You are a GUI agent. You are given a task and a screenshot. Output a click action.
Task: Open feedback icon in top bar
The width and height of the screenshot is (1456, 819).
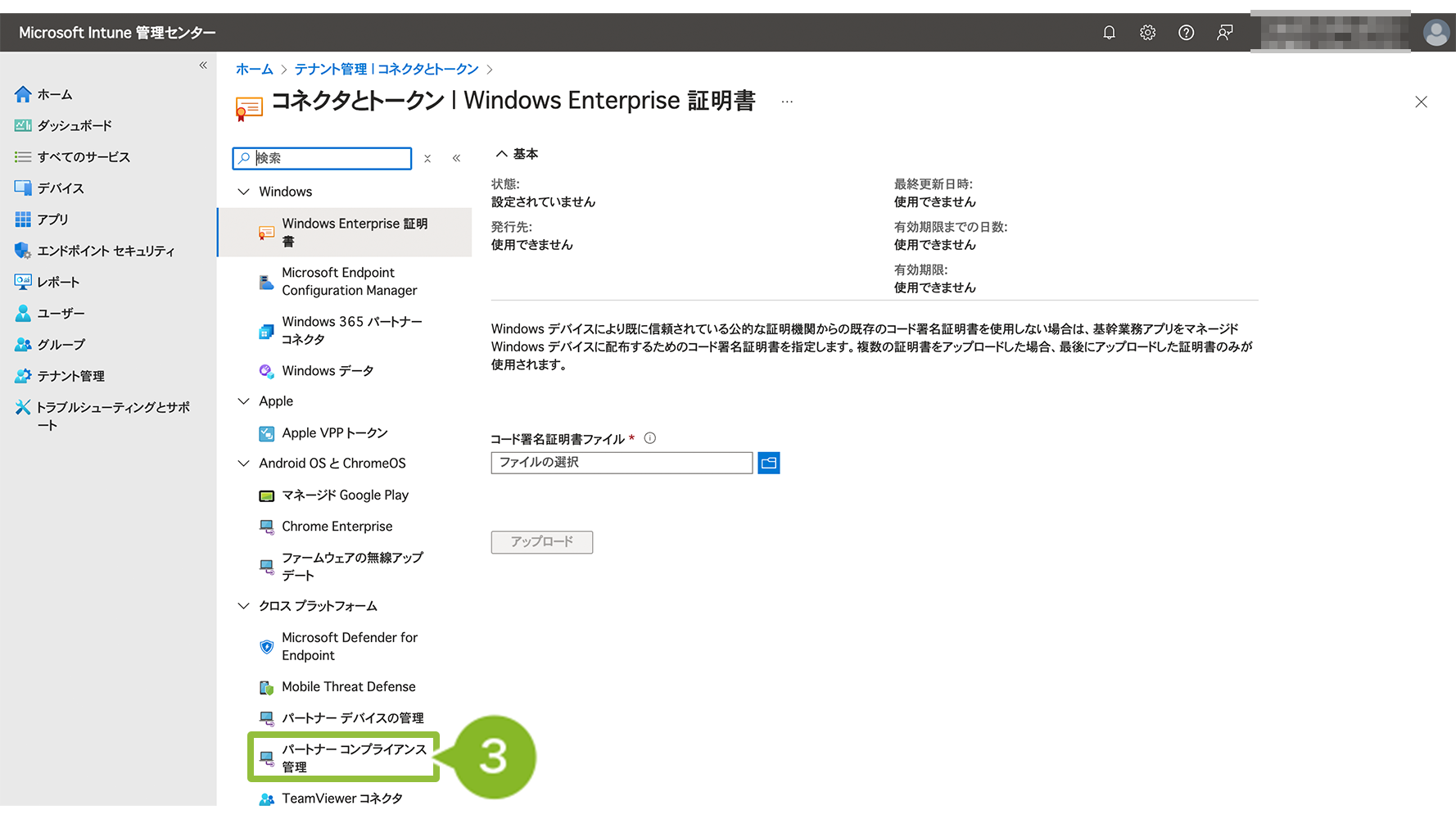(x=1224, y=33)
